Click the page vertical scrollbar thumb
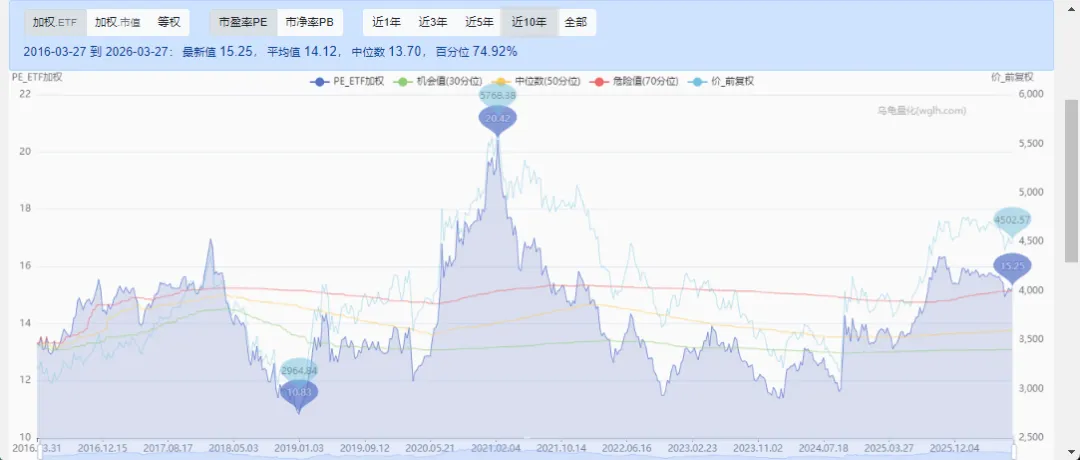This screenshot has height=460, width=1080. pyautogui.click(x=1072, y=181)
